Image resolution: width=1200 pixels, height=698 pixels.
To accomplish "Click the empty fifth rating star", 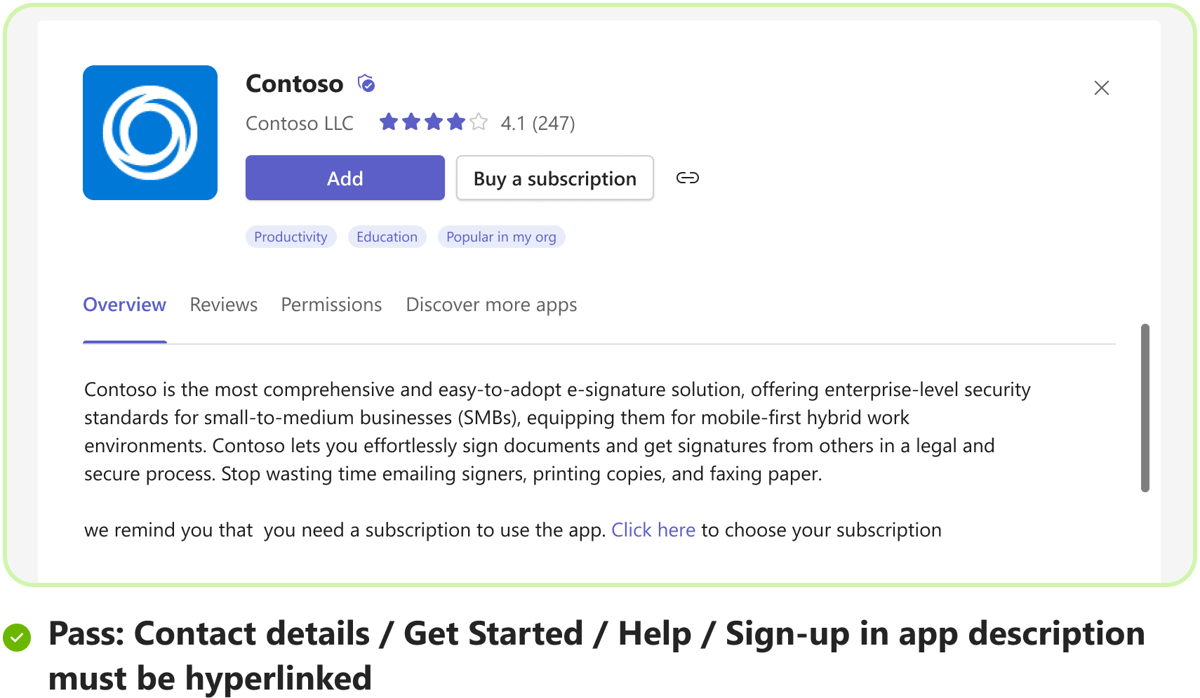I will tap(478, 121).
